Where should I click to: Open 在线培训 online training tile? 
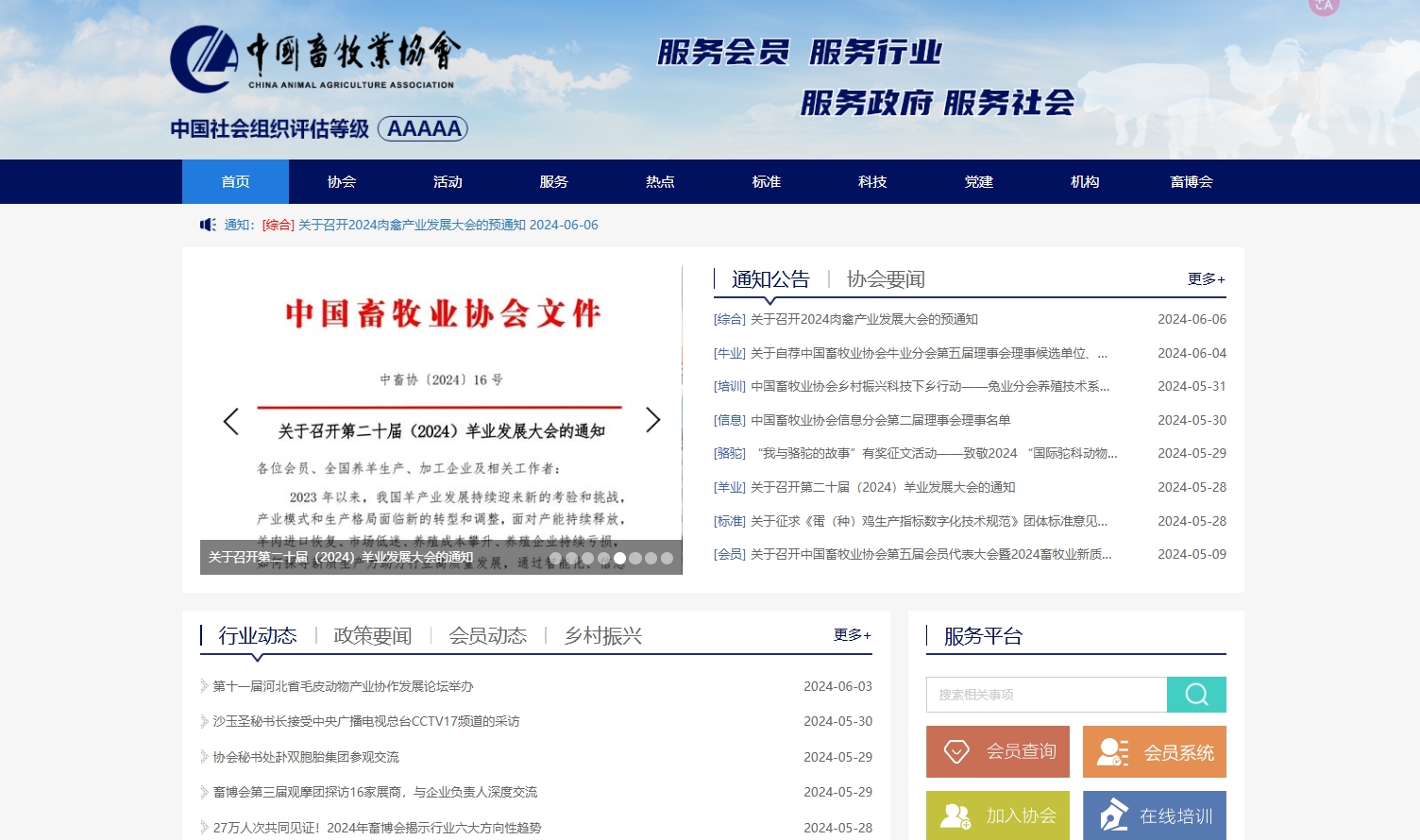[1155, 815]
